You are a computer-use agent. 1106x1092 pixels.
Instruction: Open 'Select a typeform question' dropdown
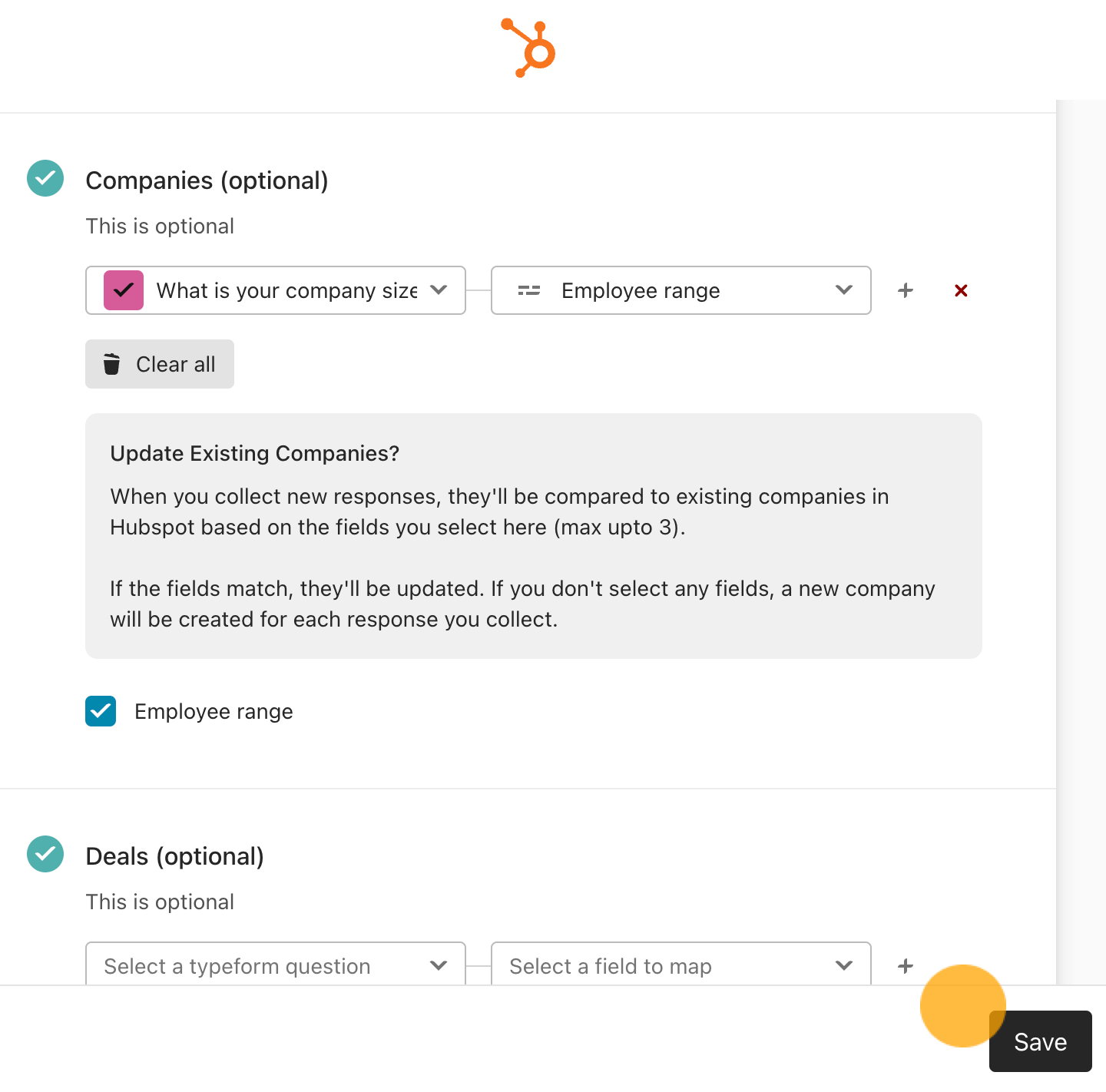coord(276,964)
